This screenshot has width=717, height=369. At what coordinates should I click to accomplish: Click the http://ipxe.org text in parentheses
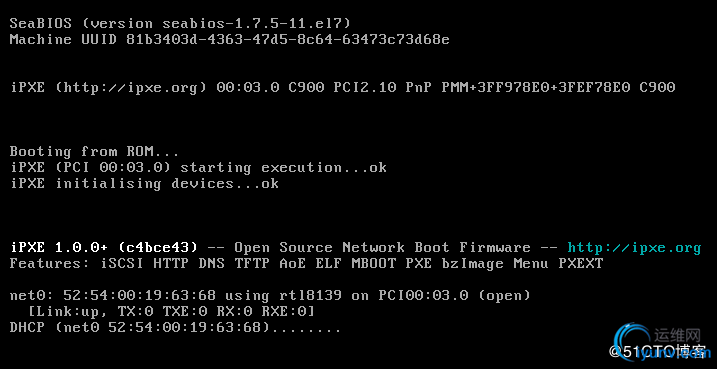coord(131,87)
